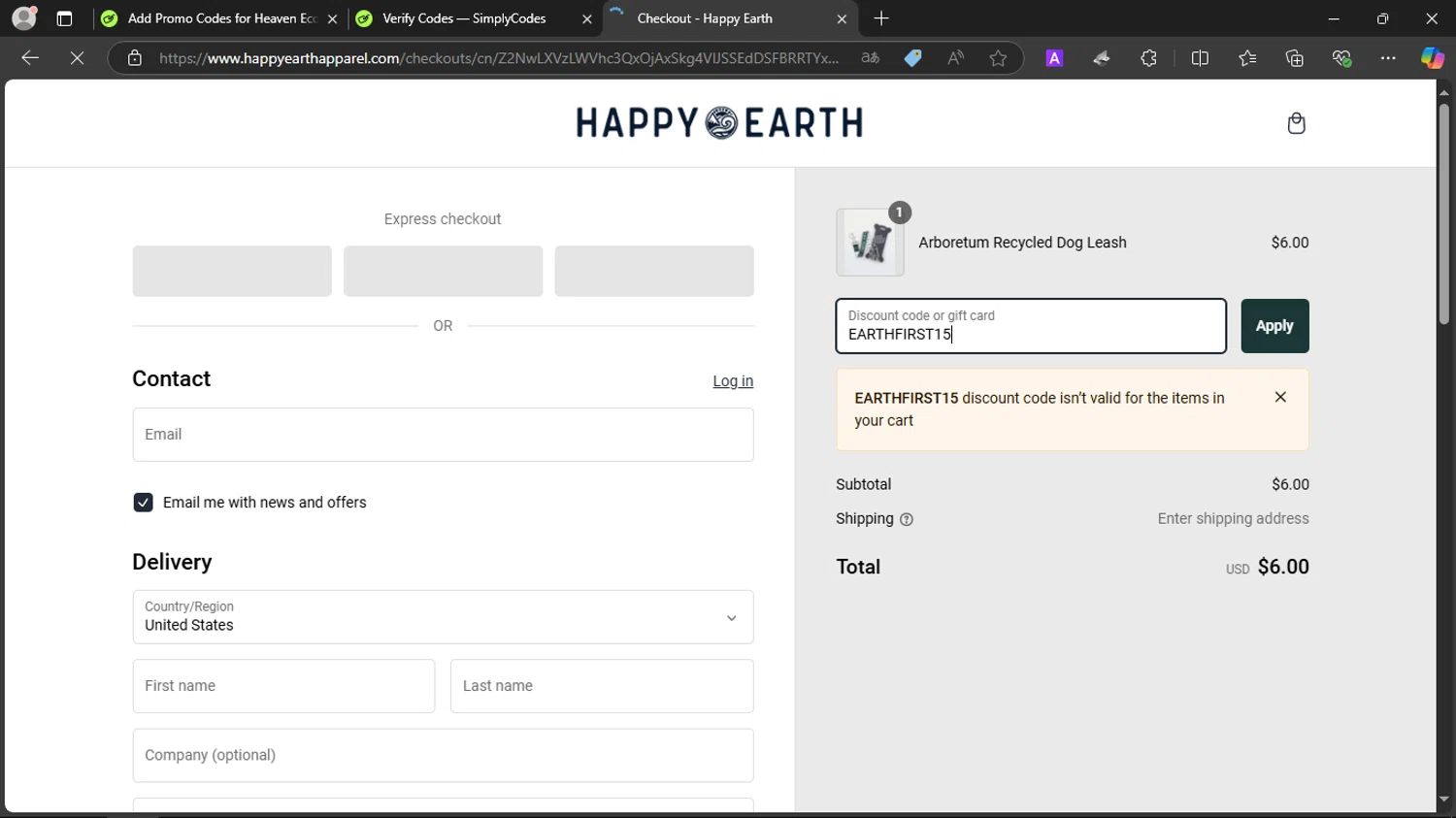Image resolution: width=1456 pixels, height=818 pixels.
Task: Close the Verify Codes SimplyCodes tab
Action: pos(586,18)
